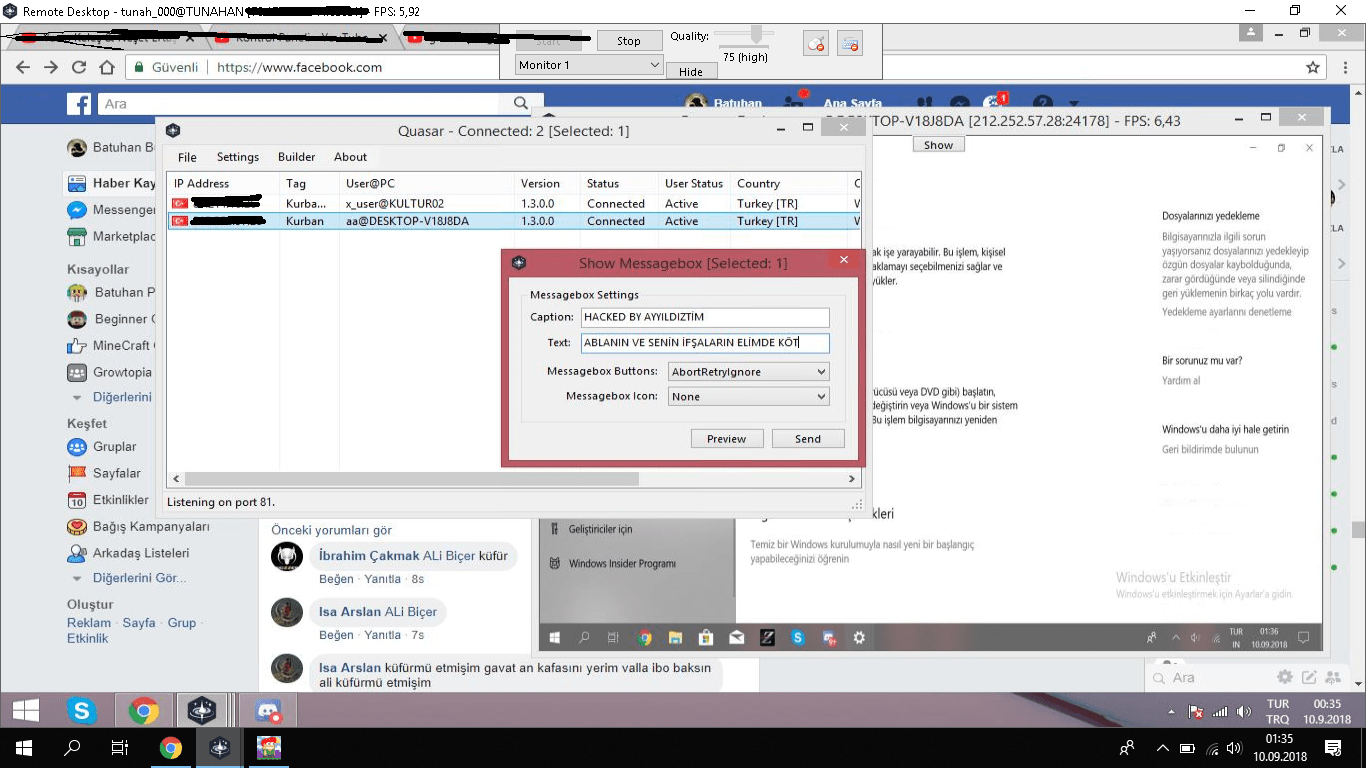Open the MineCraft shortcut in sidebar
Image resolution: width=1366 pixels, height=768 pixels.
coord(110,345)
